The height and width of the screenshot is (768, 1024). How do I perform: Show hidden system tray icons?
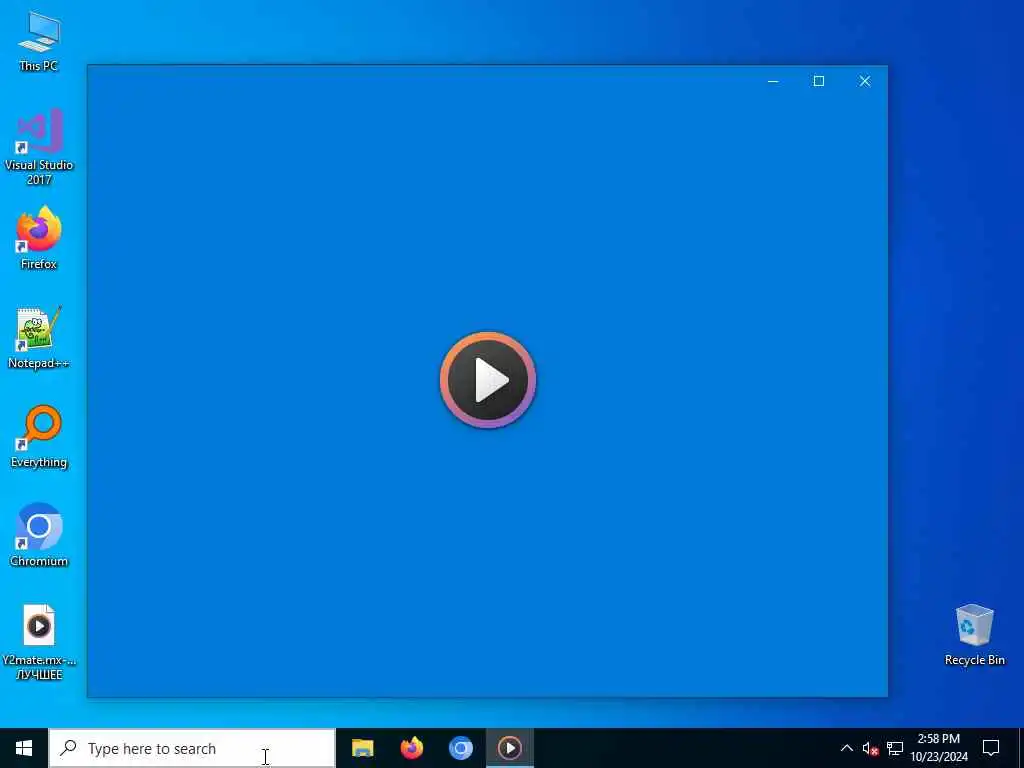coord(846,748)
